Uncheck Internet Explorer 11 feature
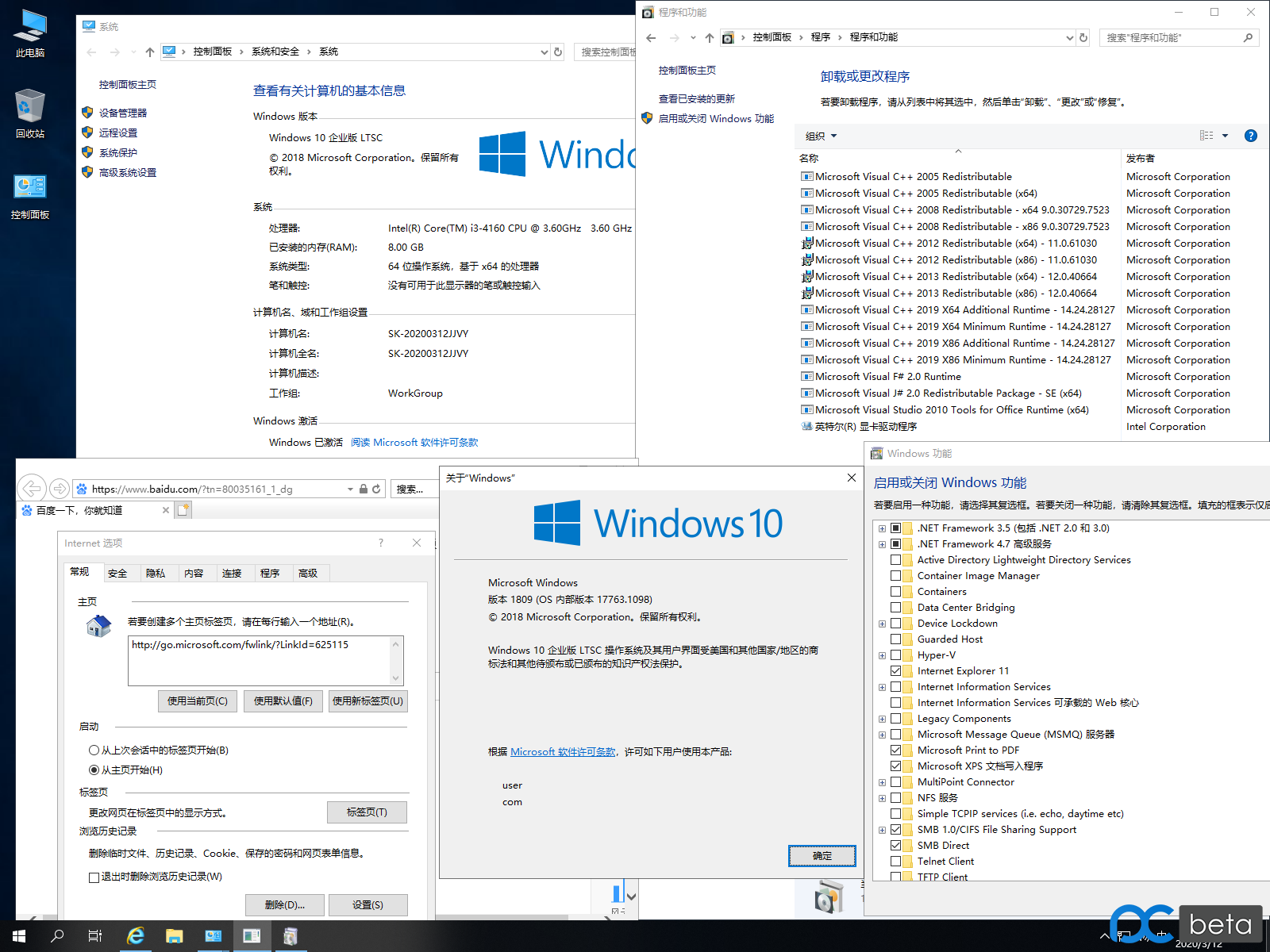 coord(895,671)
